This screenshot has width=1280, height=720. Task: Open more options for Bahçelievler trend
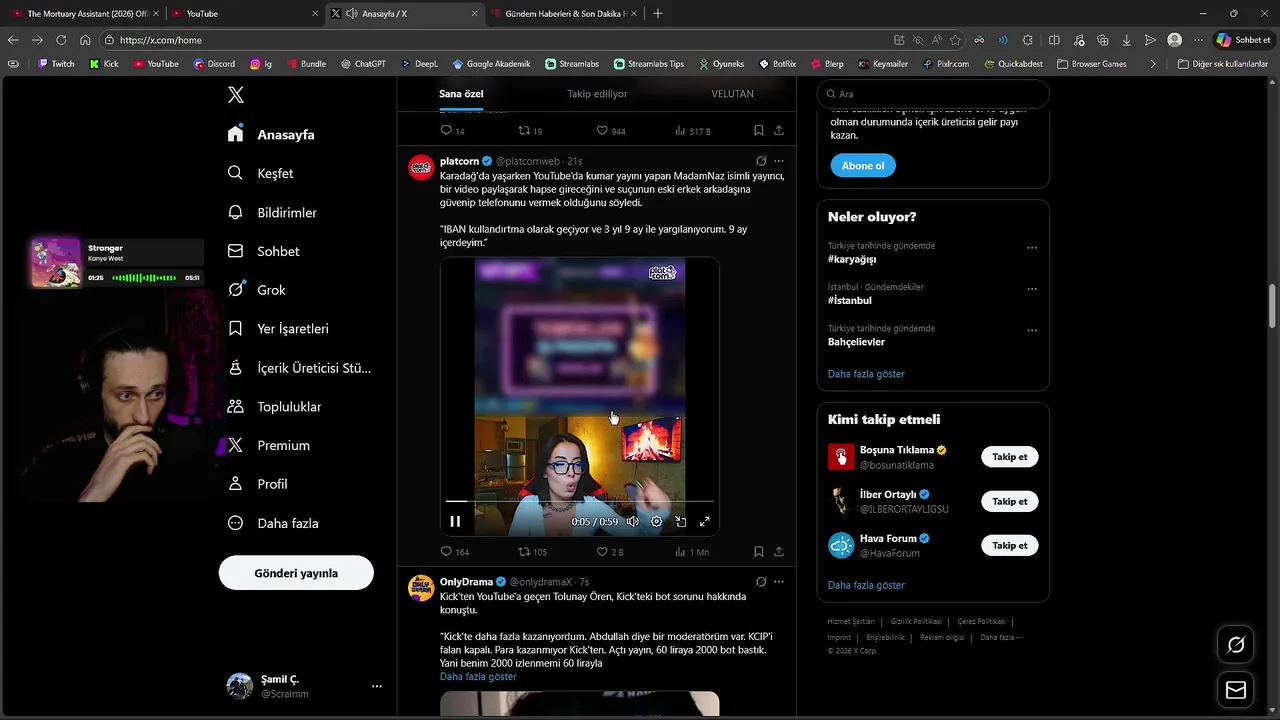[x=1032, y=330]
